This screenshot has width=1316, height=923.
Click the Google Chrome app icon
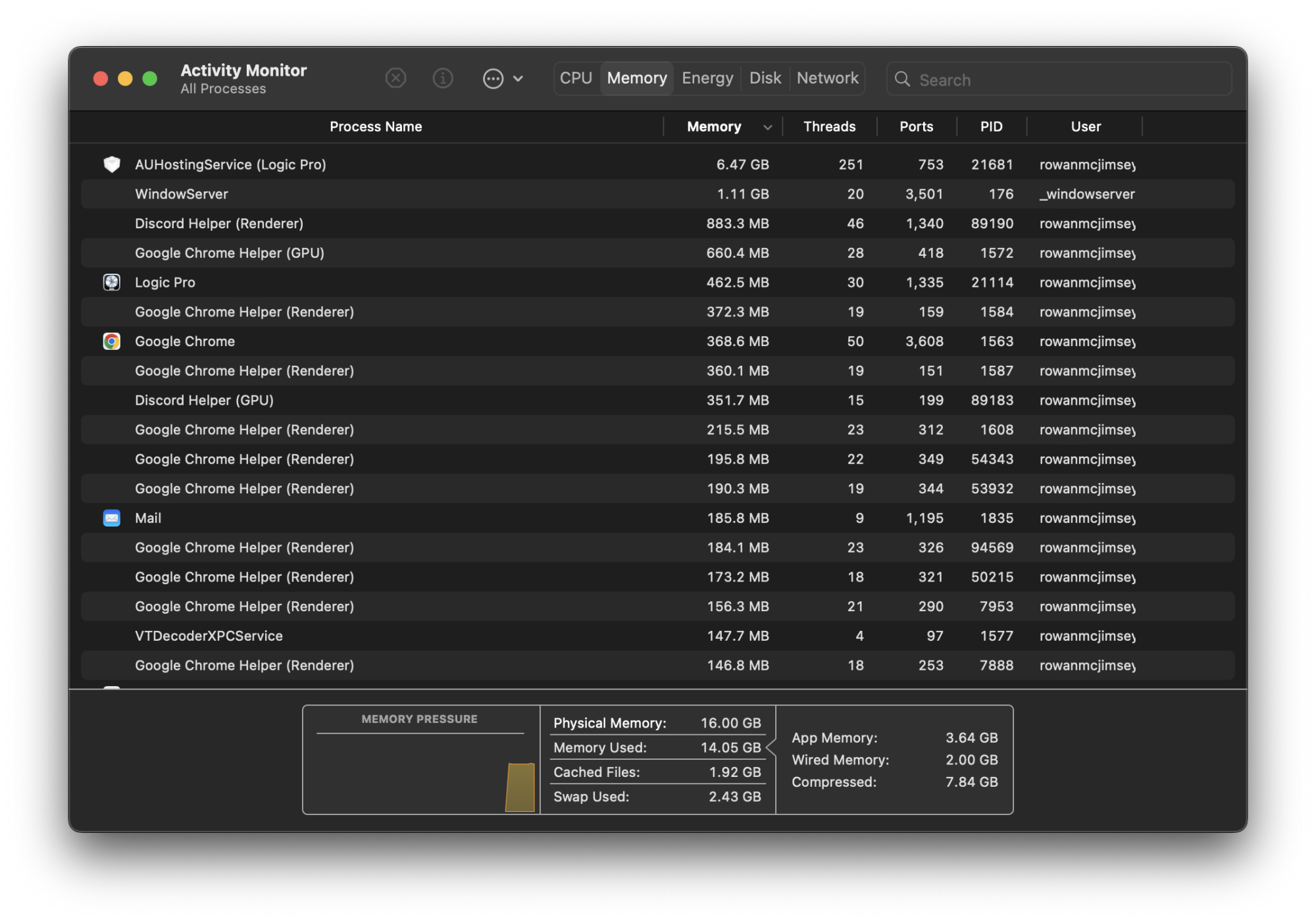click(x=112, y=341)
